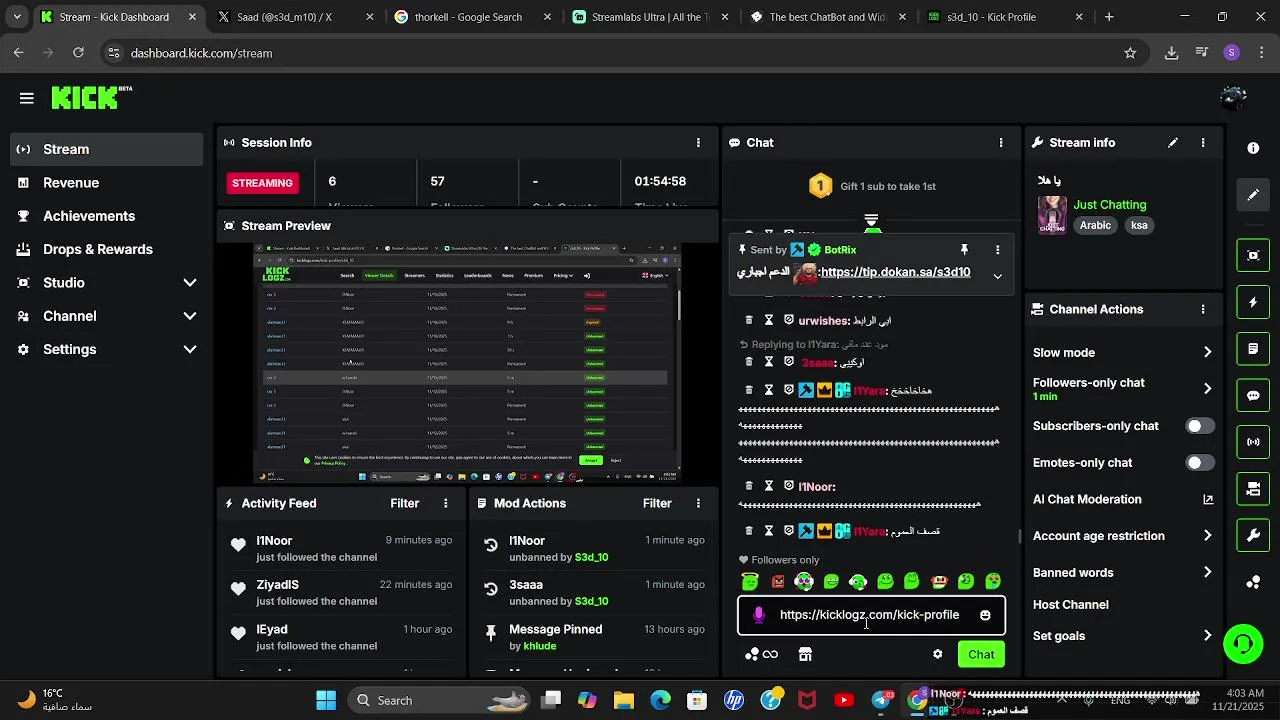The image size is (1280, 720).
Task: Click the purple microphone icon in chat input
Action: 759,615
